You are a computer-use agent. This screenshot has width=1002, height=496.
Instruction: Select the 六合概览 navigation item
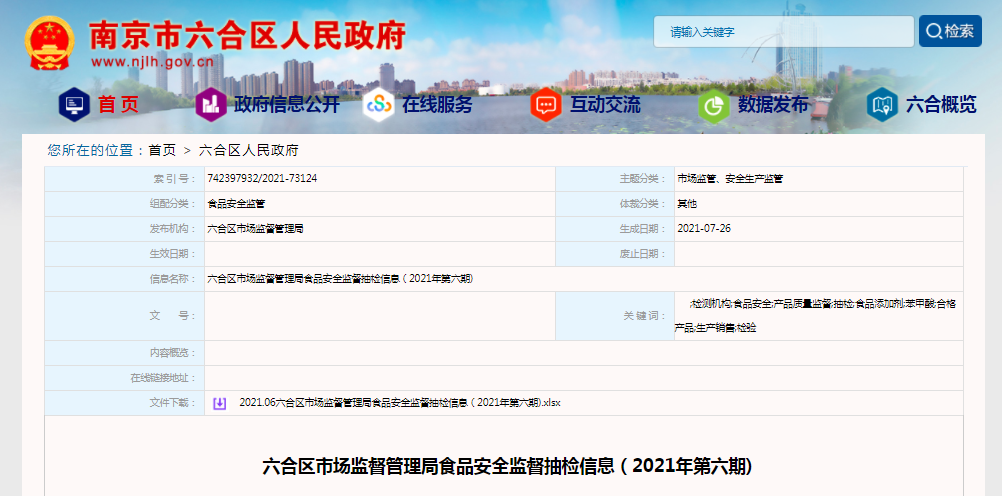coord(941,104)
